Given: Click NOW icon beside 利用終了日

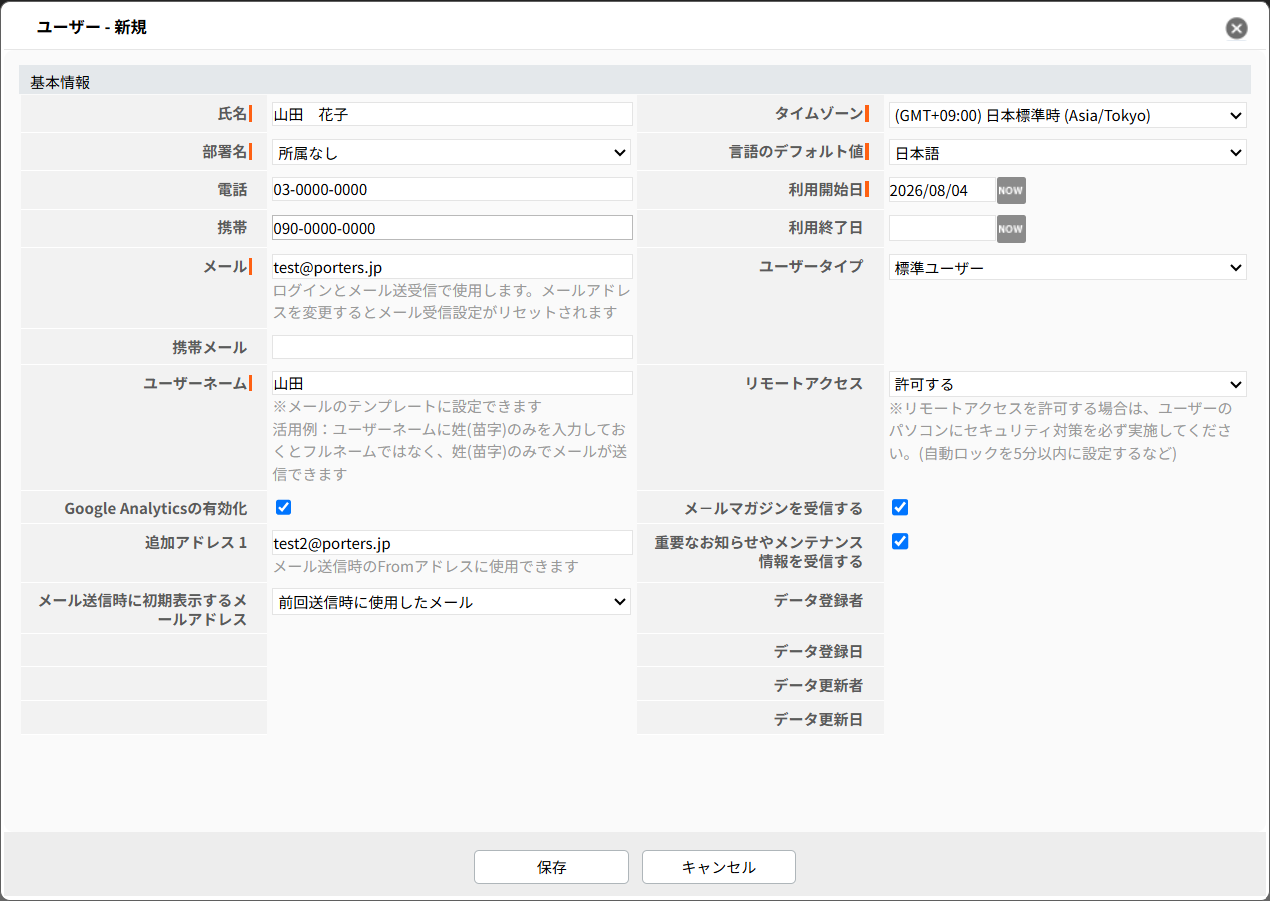Looking at the screenshot, I should (x=1011, y=228).
